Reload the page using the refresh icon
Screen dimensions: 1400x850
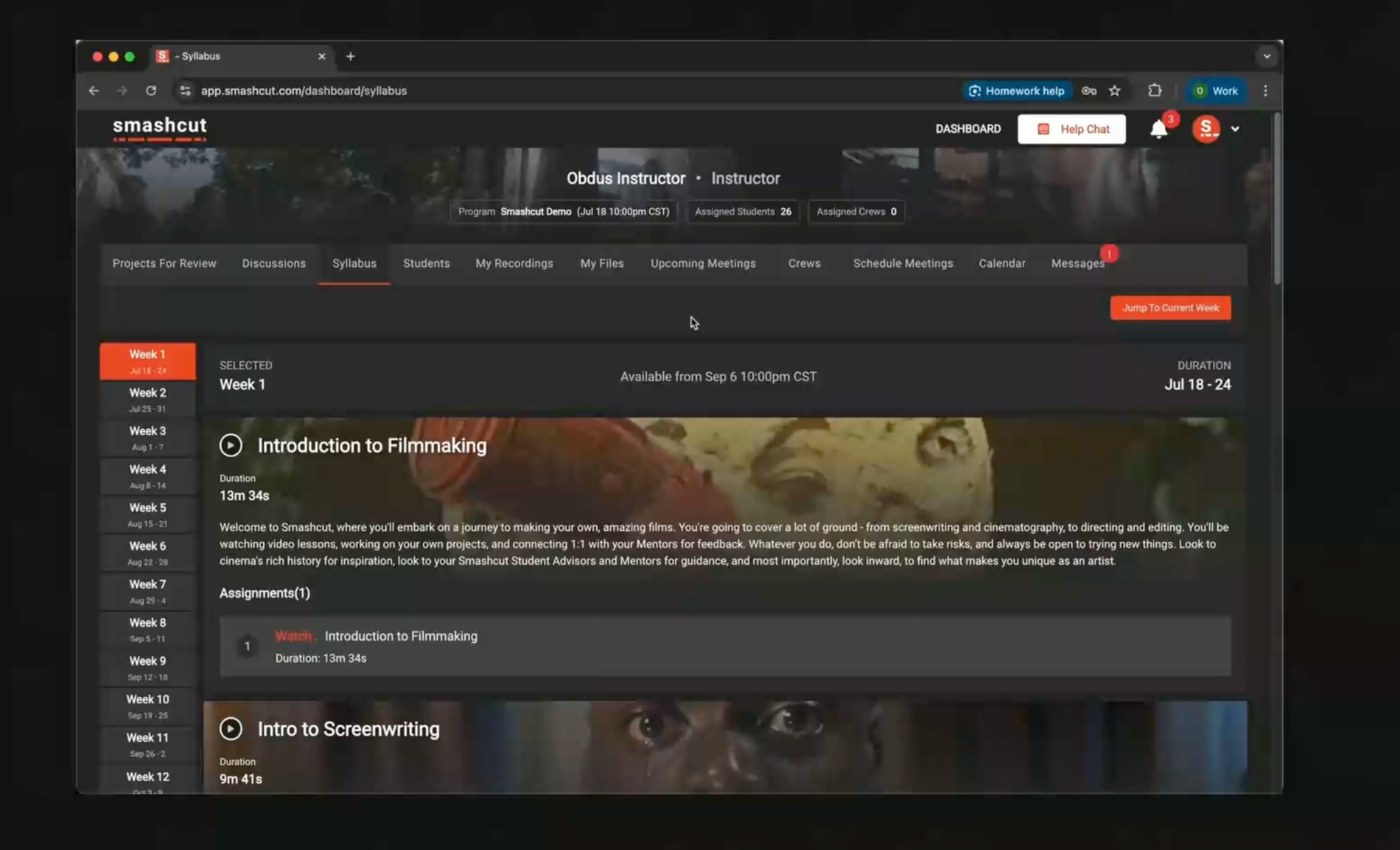151,91
